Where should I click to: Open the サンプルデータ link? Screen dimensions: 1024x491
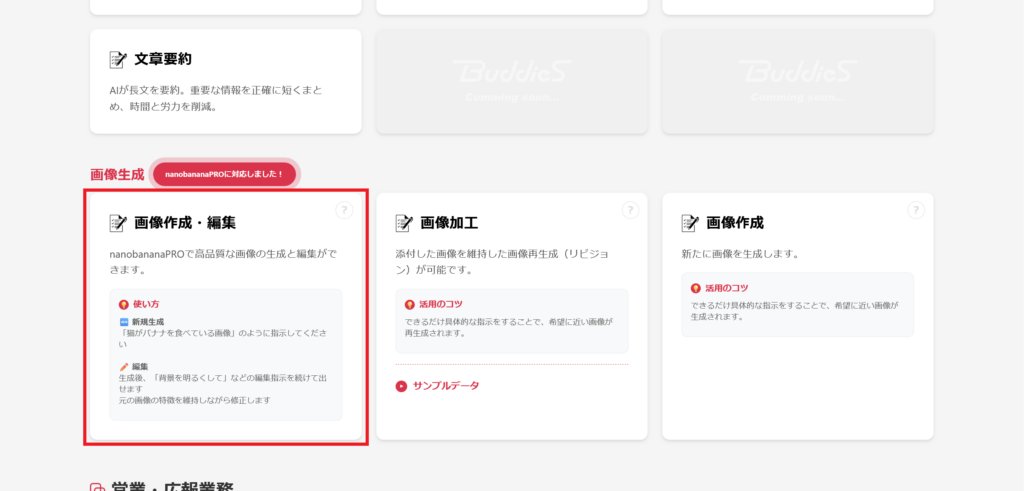click(446, 386)
